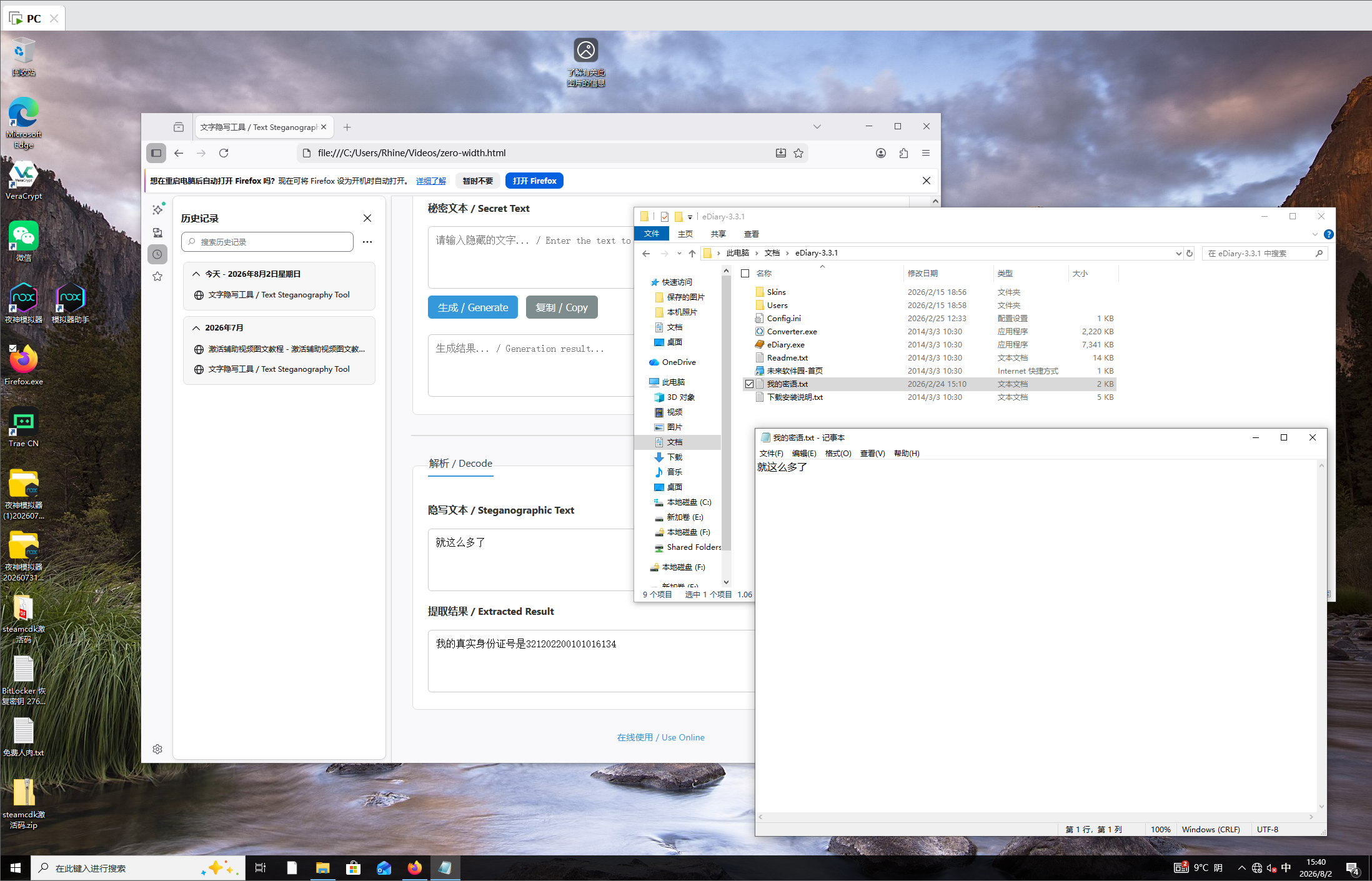Uncheck the 我的密语.txt file checkbox
The image size is (1372, 881).
[749, 384]
